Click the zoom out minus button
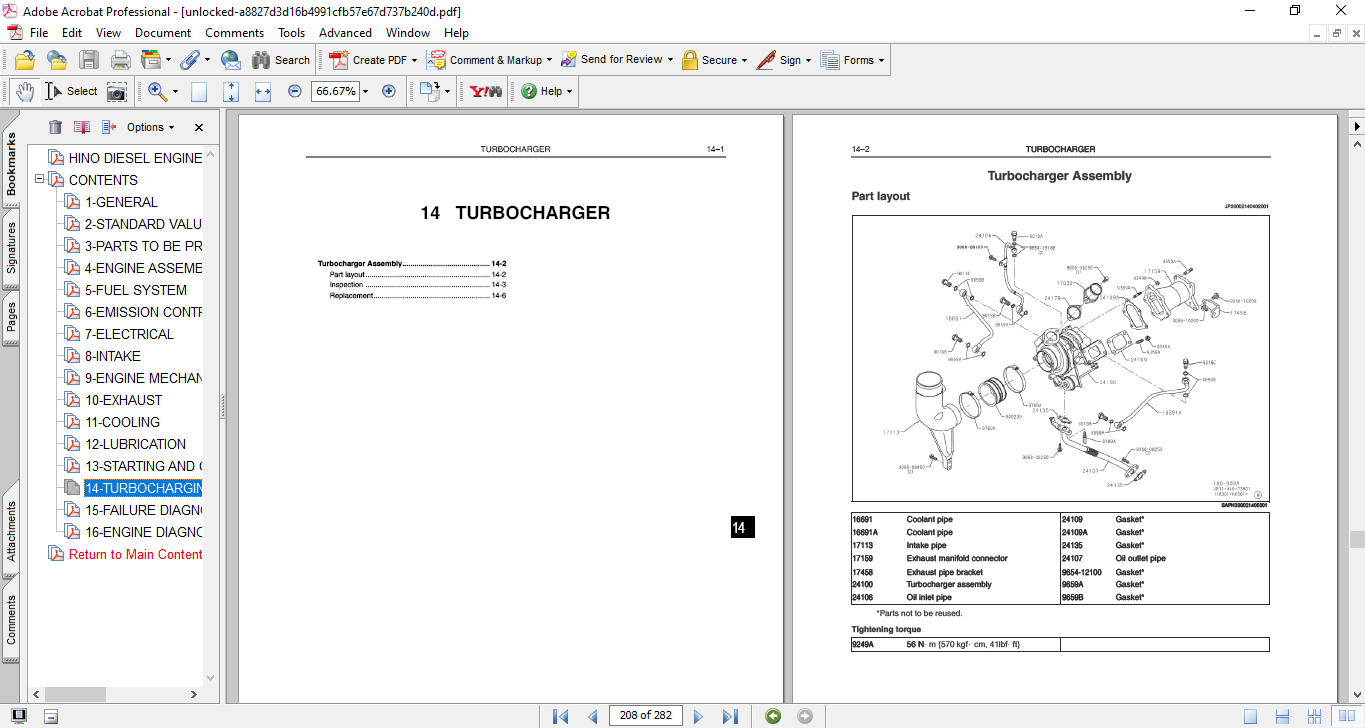1365x728 pixels. pyautogui.click(x=294, y=91)
